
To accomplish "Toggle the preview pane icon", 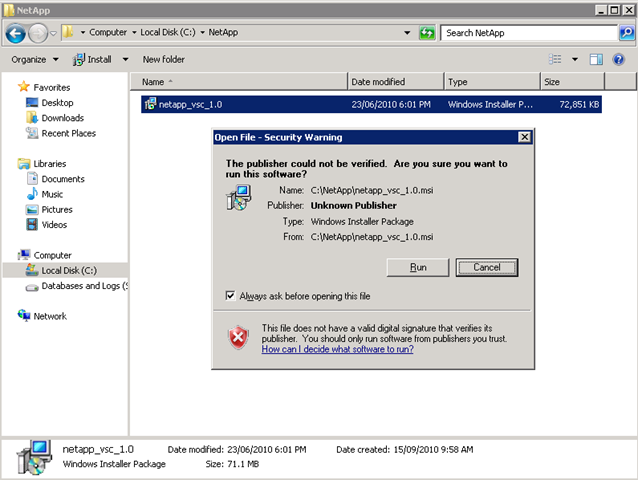I will [596, 59].
